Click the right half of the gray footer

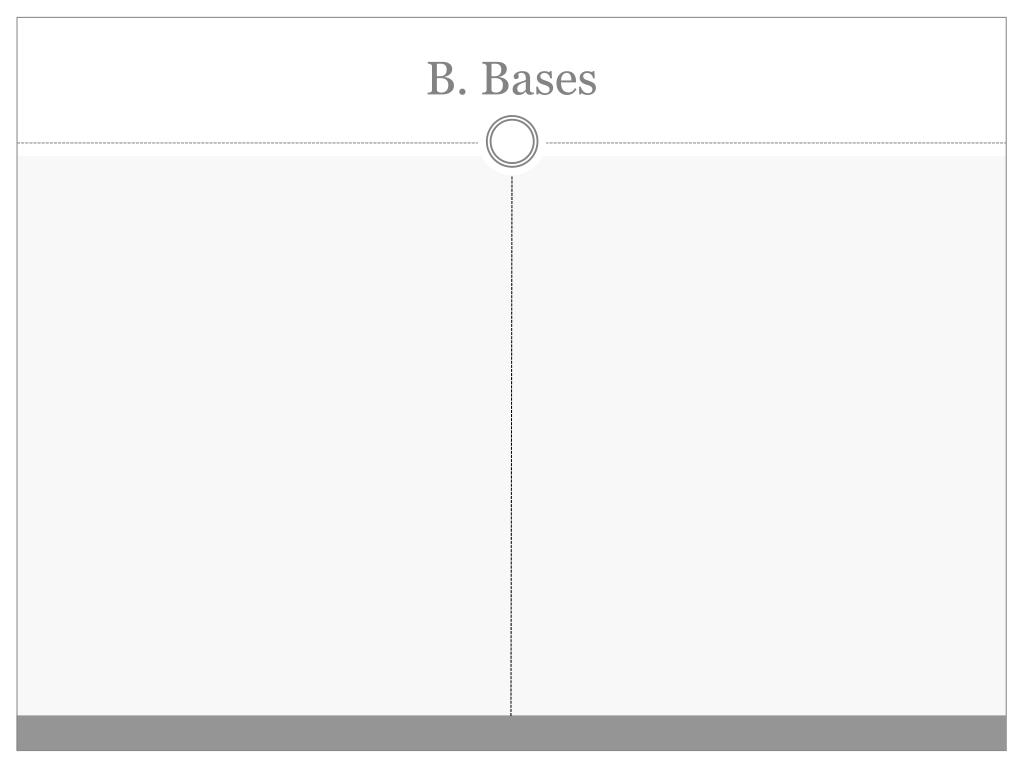pyautogui.click(x=759, y=733)
